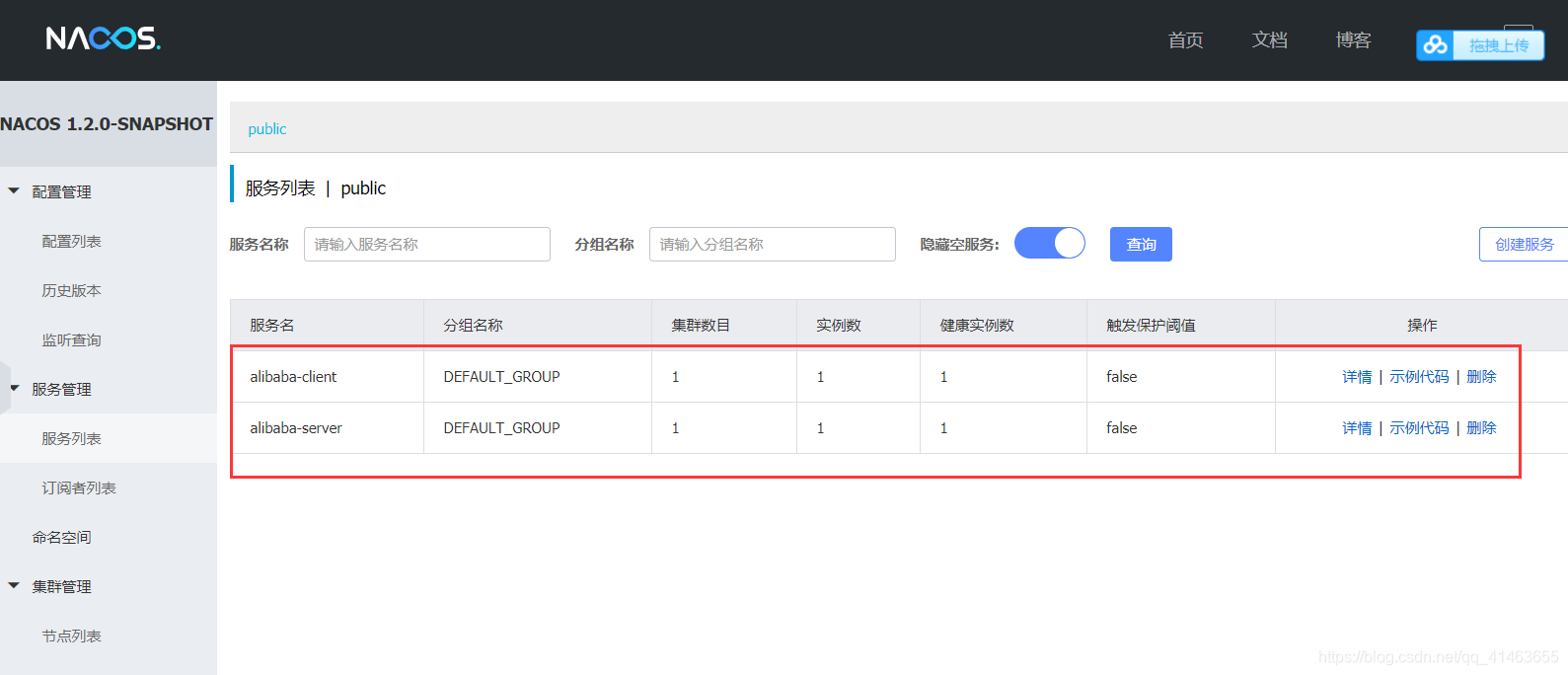
Task: Click false threshold value for alibaba-client
Action: (x=1122, y=376)
